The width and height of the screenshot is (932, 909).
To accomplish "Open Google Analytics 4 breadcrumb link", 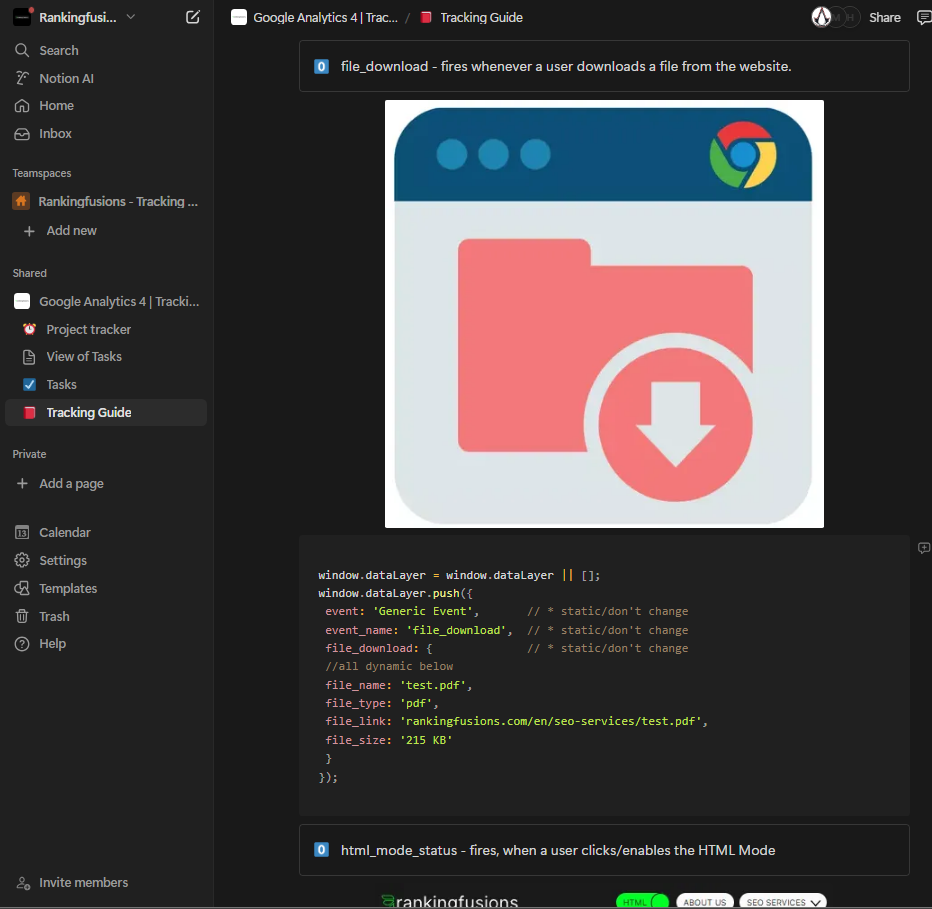I will pos(324,17).
